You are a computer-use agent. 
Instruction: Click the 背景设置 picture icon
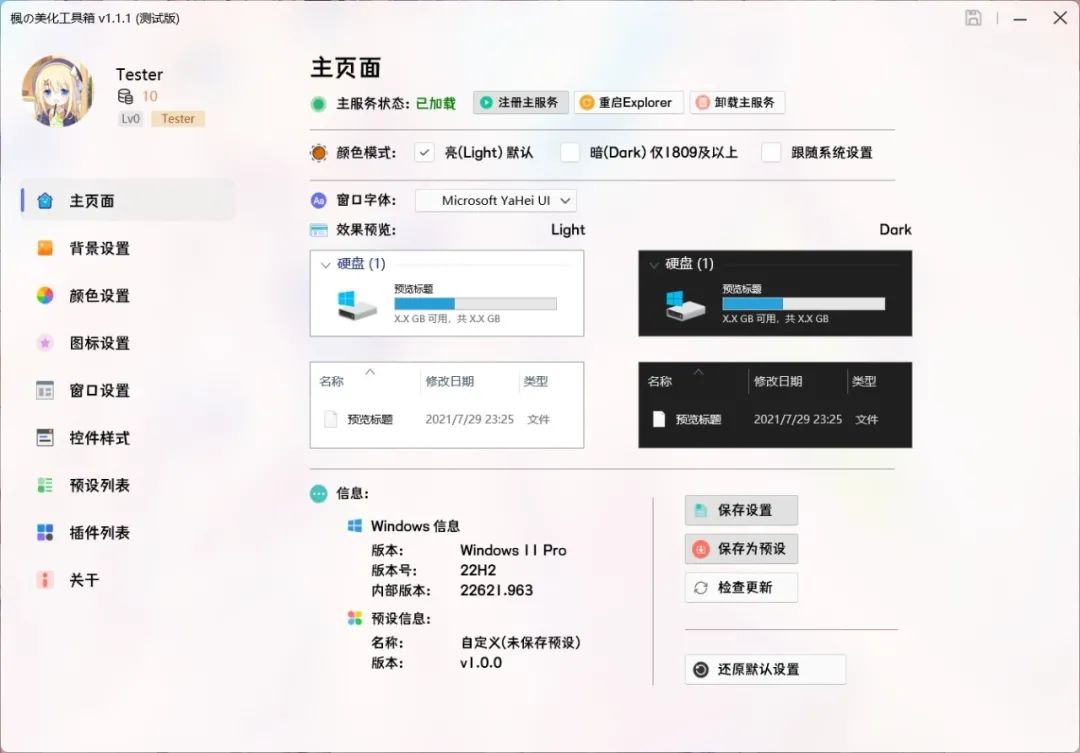point(45,248)
